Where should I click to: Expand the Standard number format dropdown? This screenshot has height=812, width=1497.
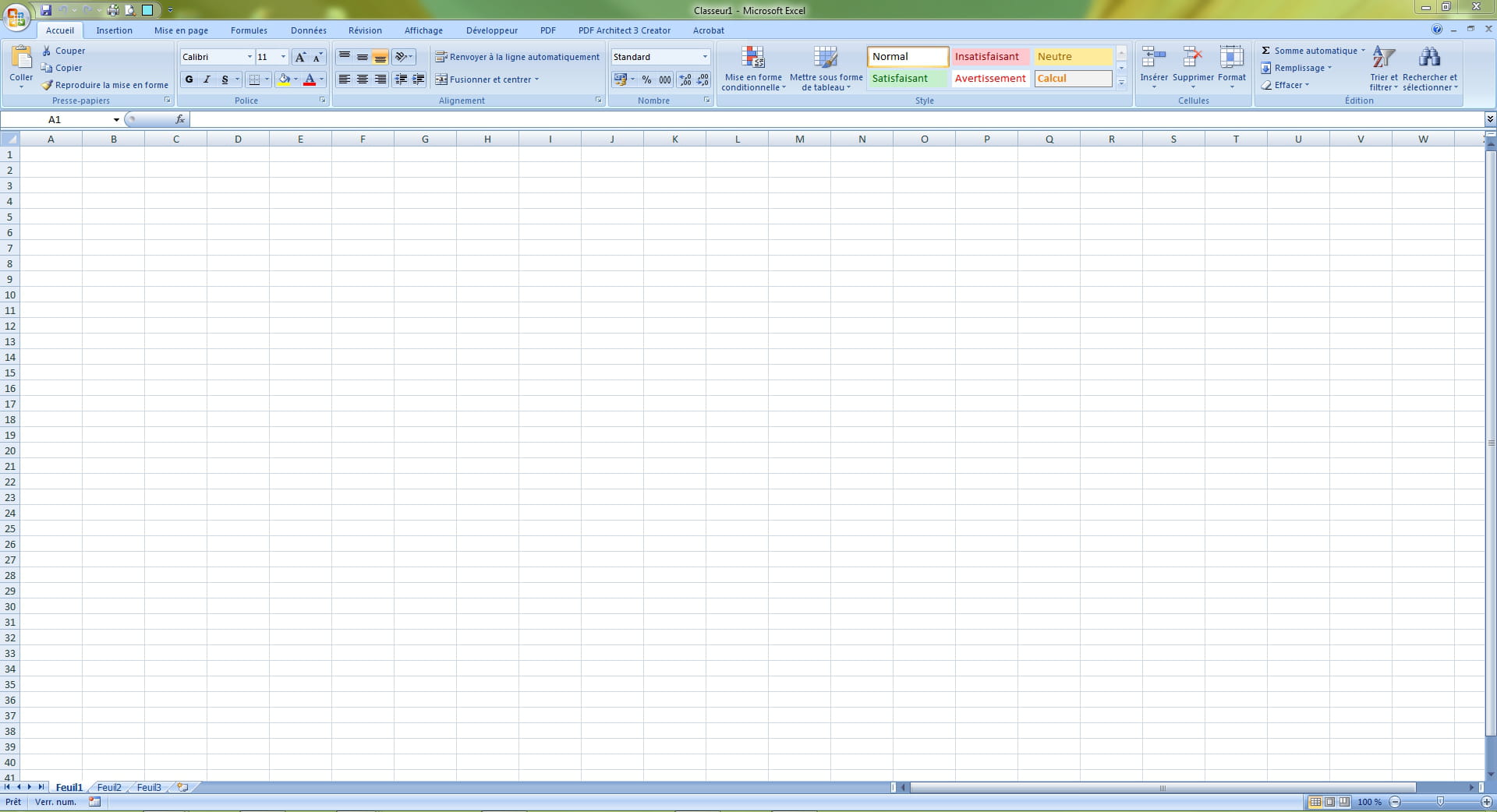[x=705, y=57]
